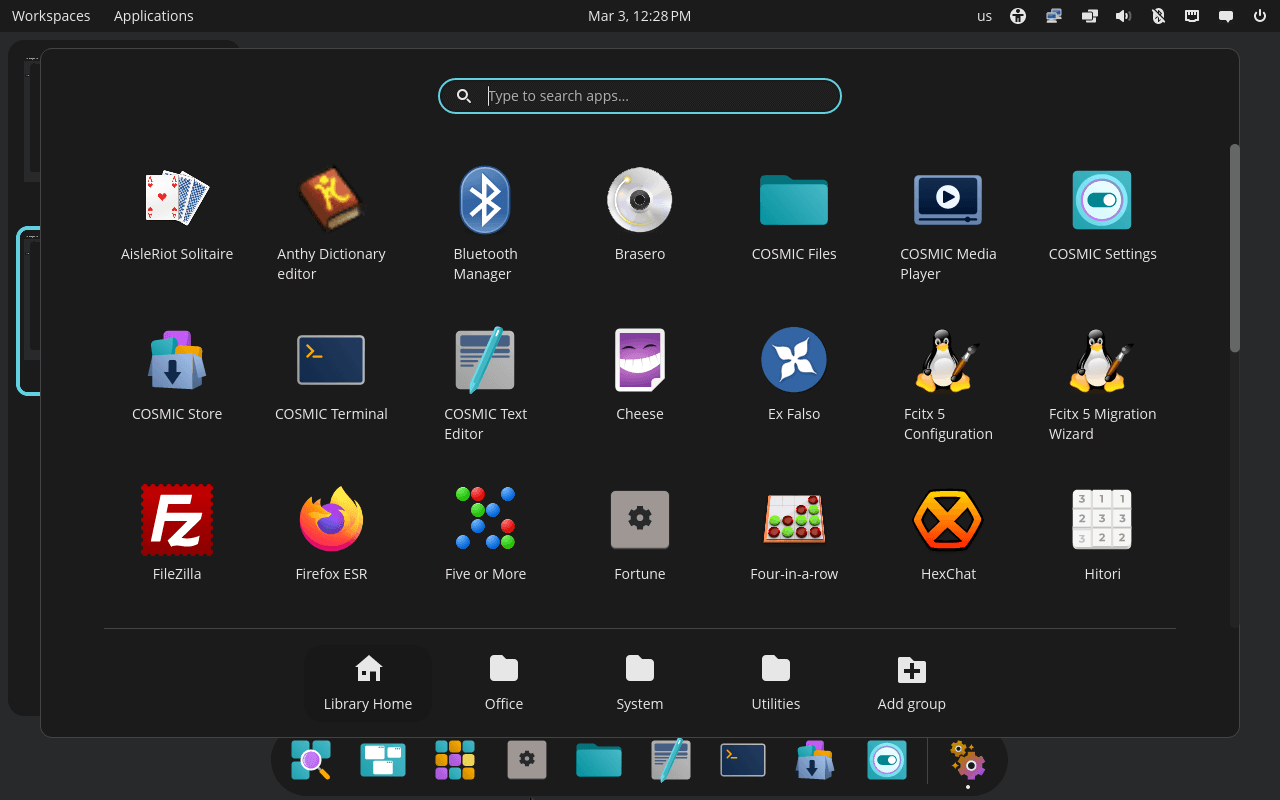Click the apps search field

click(x=640, y=96)
